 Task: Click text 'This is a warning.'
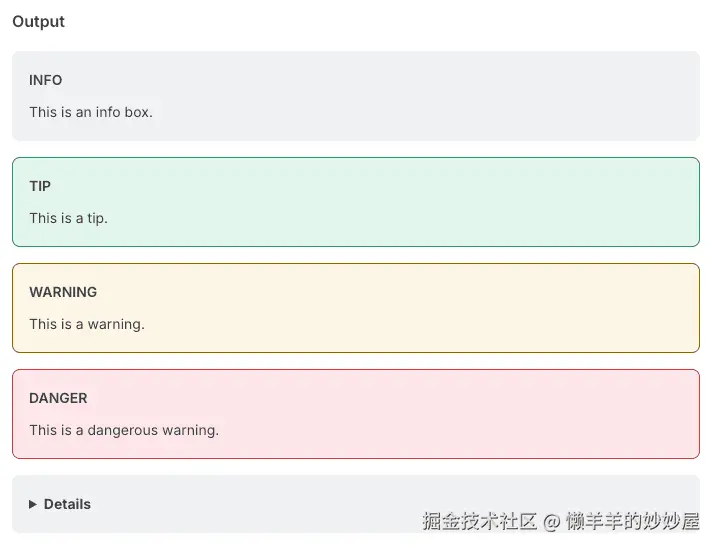(87, 324)
